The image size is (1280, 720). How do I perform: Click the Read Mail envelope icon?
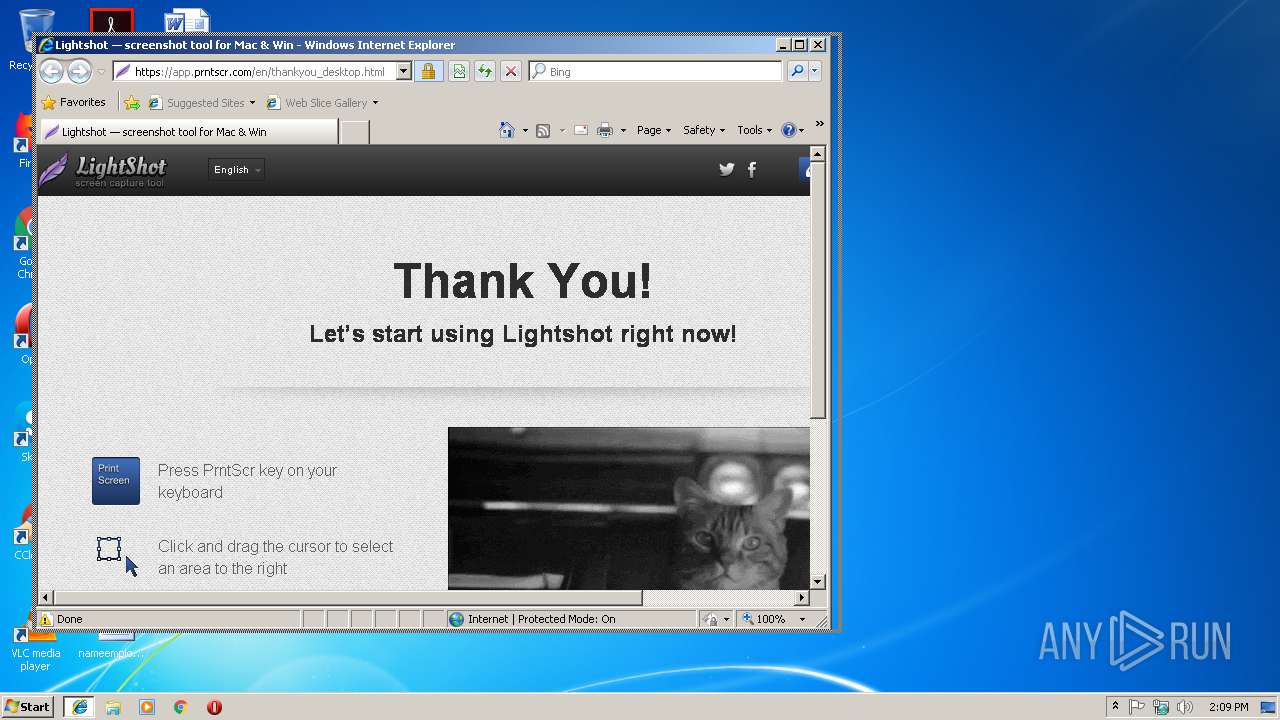581,130
